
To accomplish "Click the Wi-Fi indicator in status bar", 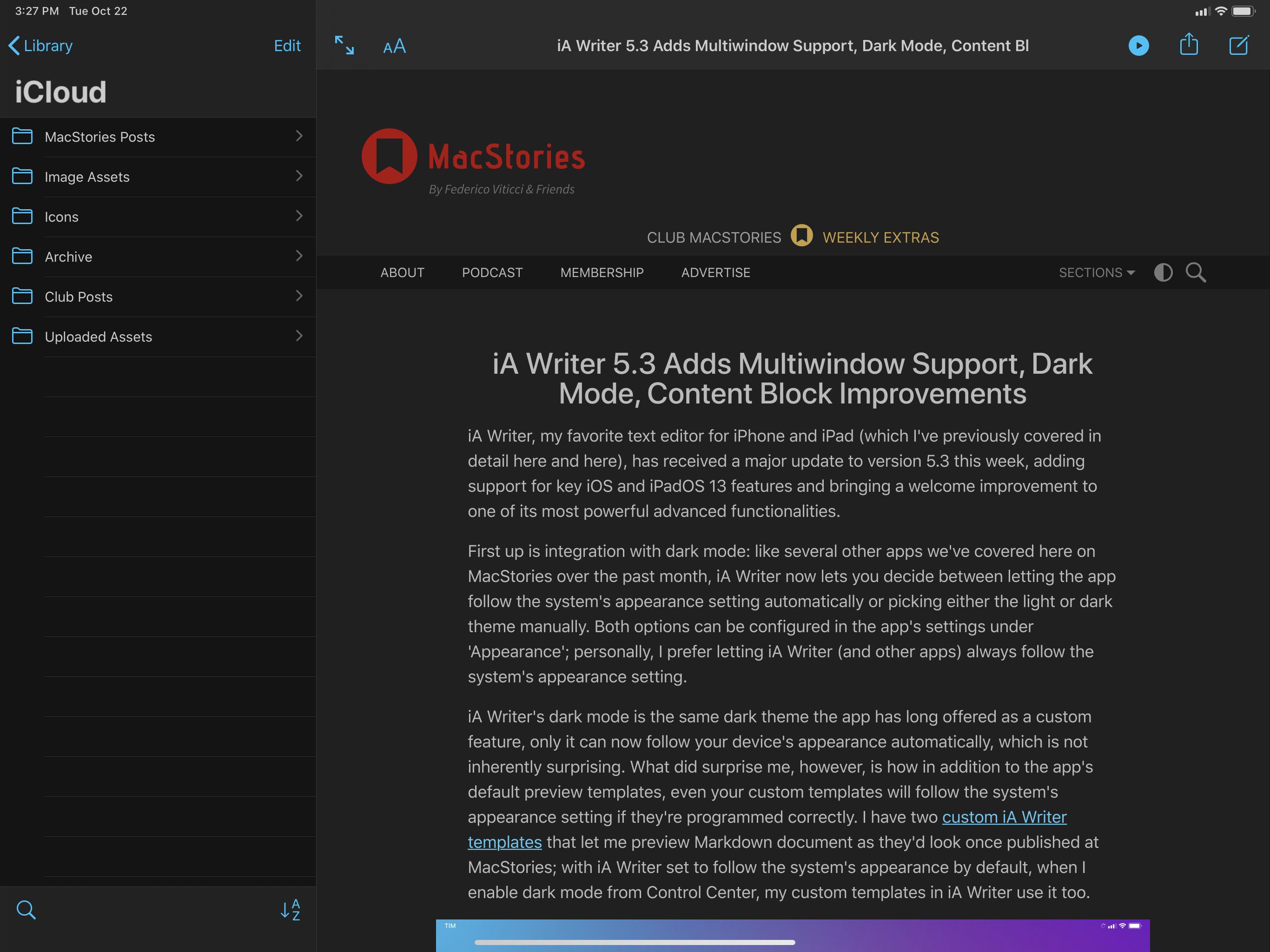I will tap(1221, 11).
